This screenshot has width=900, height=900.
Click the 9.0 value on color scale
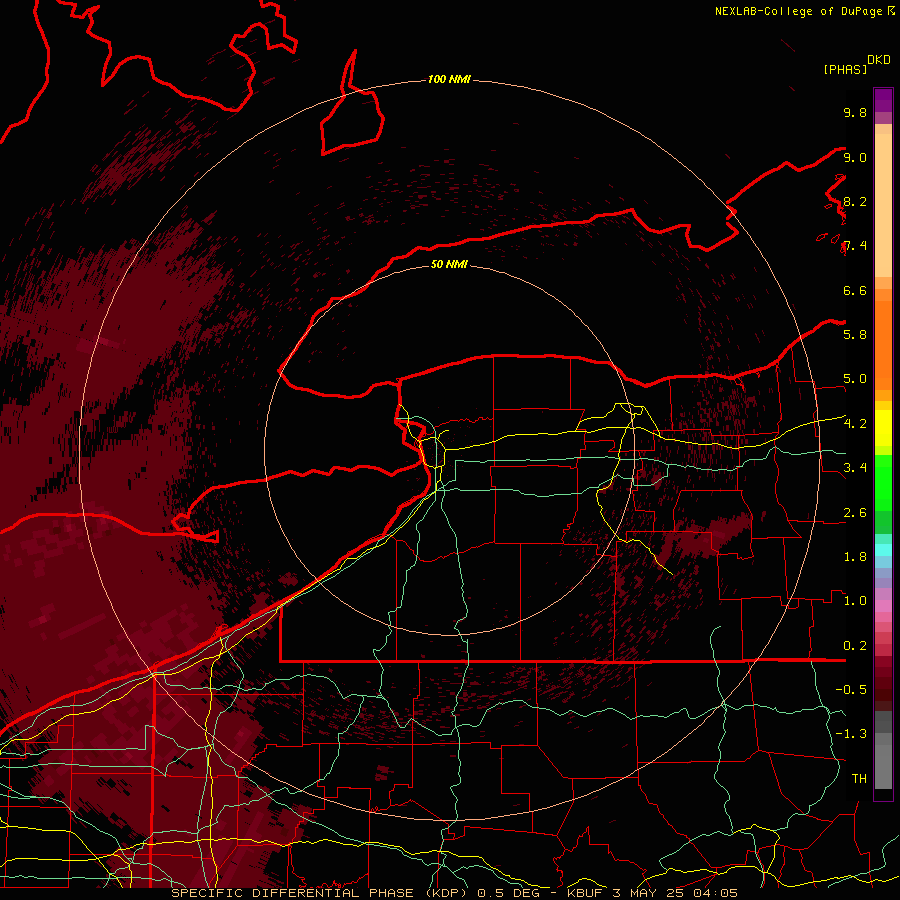(x=855, y=158)
